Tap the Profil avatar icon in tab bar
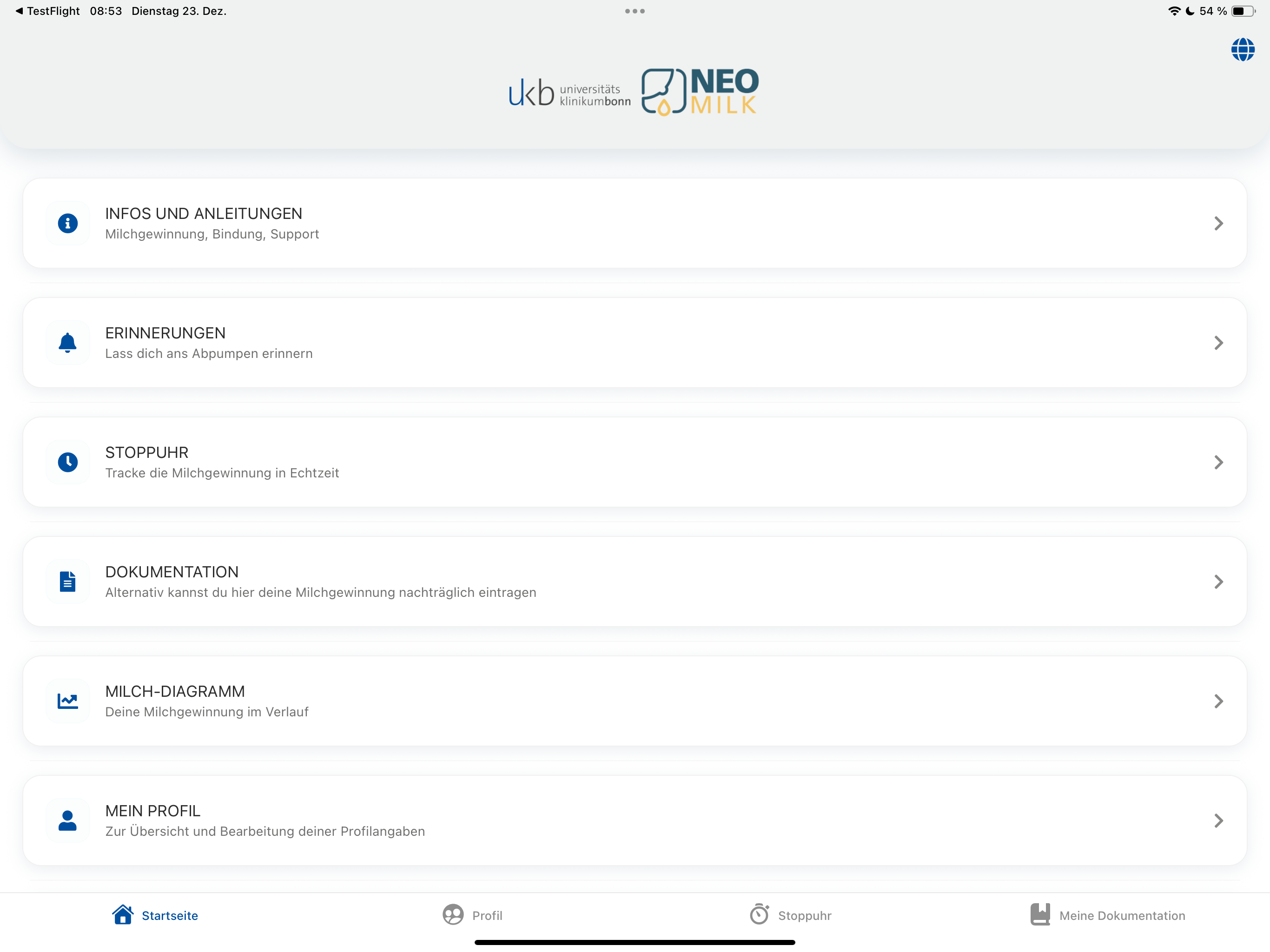Screen dimensions: 1270x952 (453, 915)
